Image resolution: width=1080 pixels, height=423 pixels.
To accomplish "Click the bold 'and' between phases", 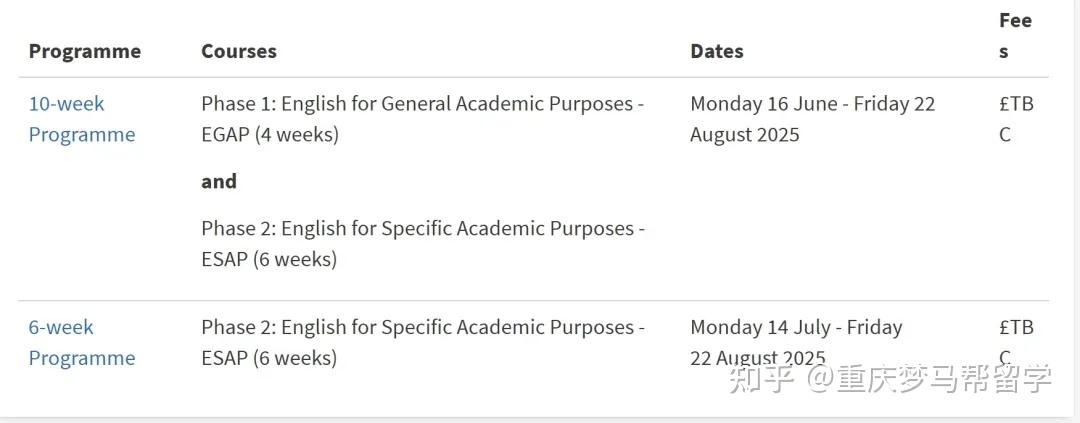I will point(218,181).
